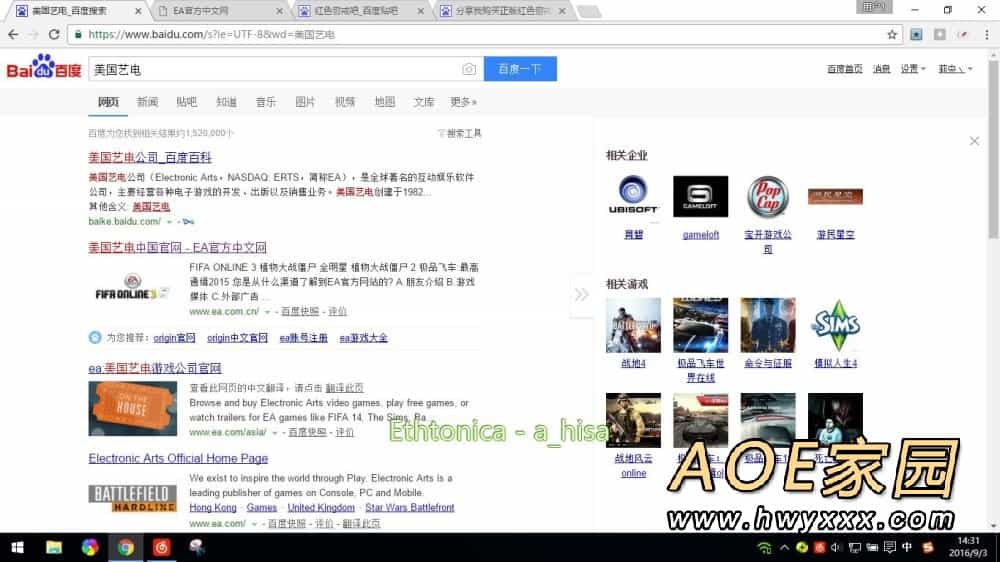Click the Baidu logo
This screenshot has width=1000, height=562.
[44, 69]
